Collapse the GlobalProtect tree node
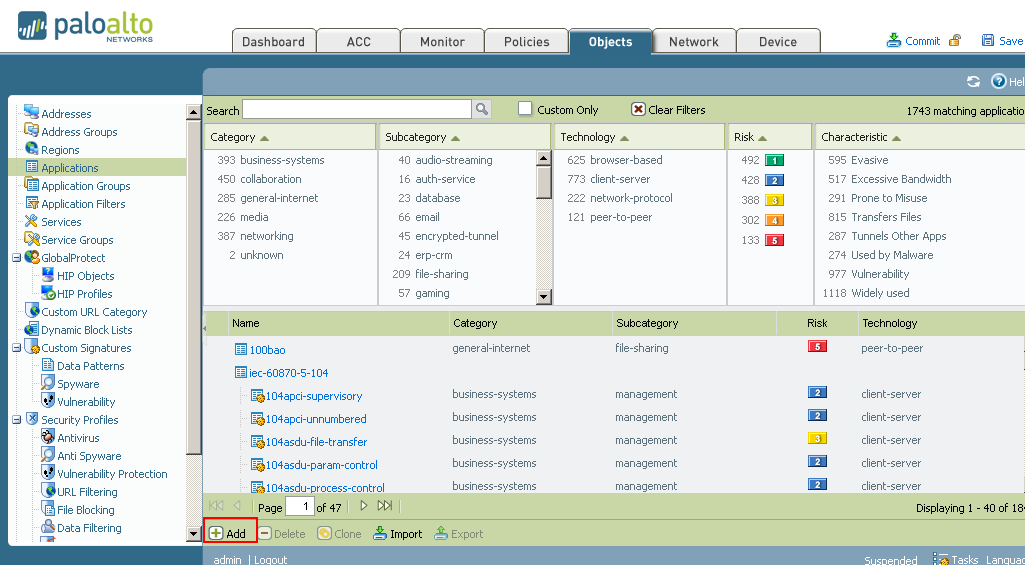The height and width of the screenshot is (565, 1025). pos(16,258)
